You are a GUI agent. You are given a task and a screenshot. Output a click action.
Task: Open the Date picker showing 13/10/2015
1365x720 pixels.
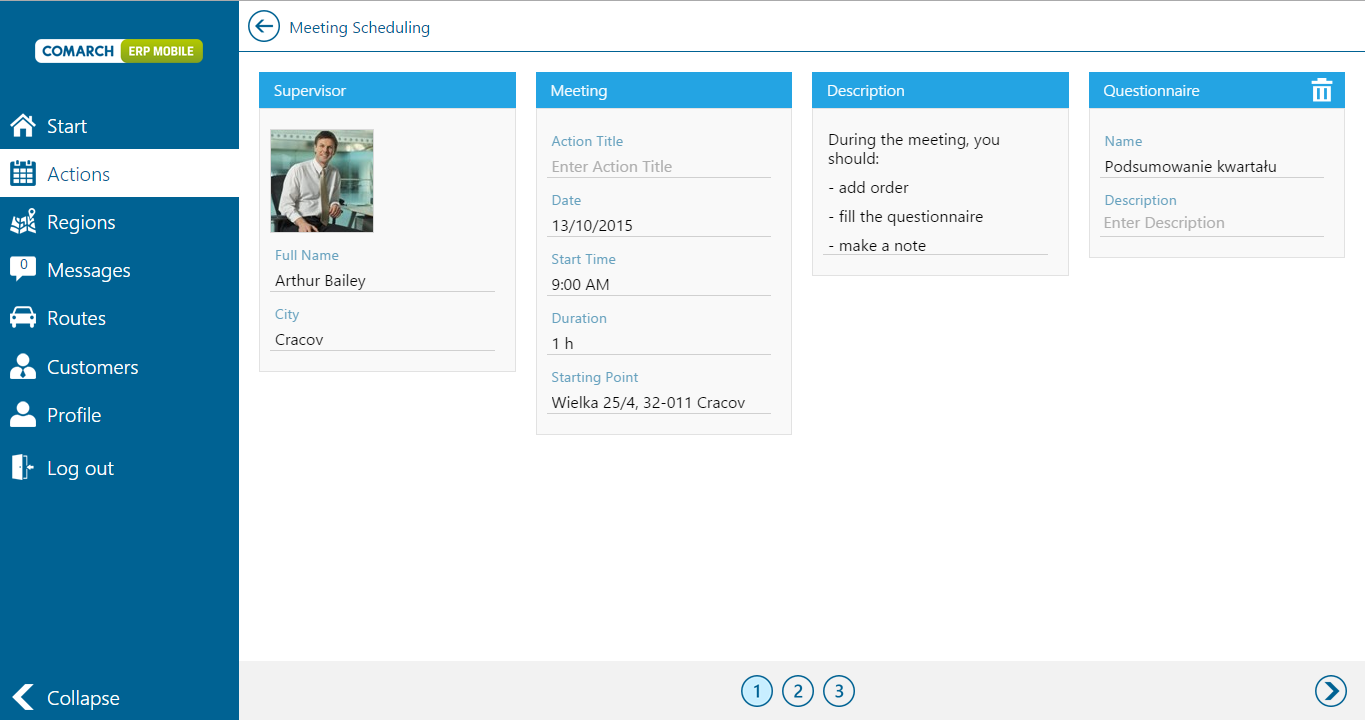[660, 226]
